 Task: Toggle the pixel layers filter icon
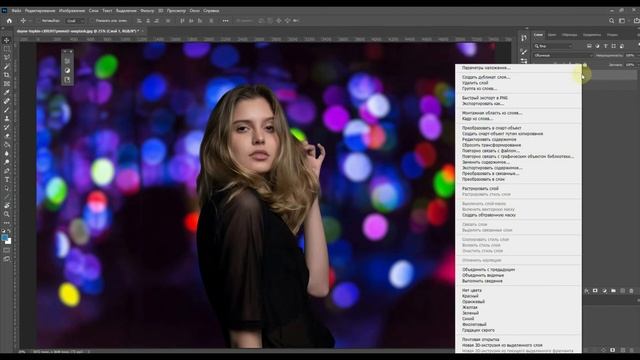pyautogui.click(x=589, y=46)
